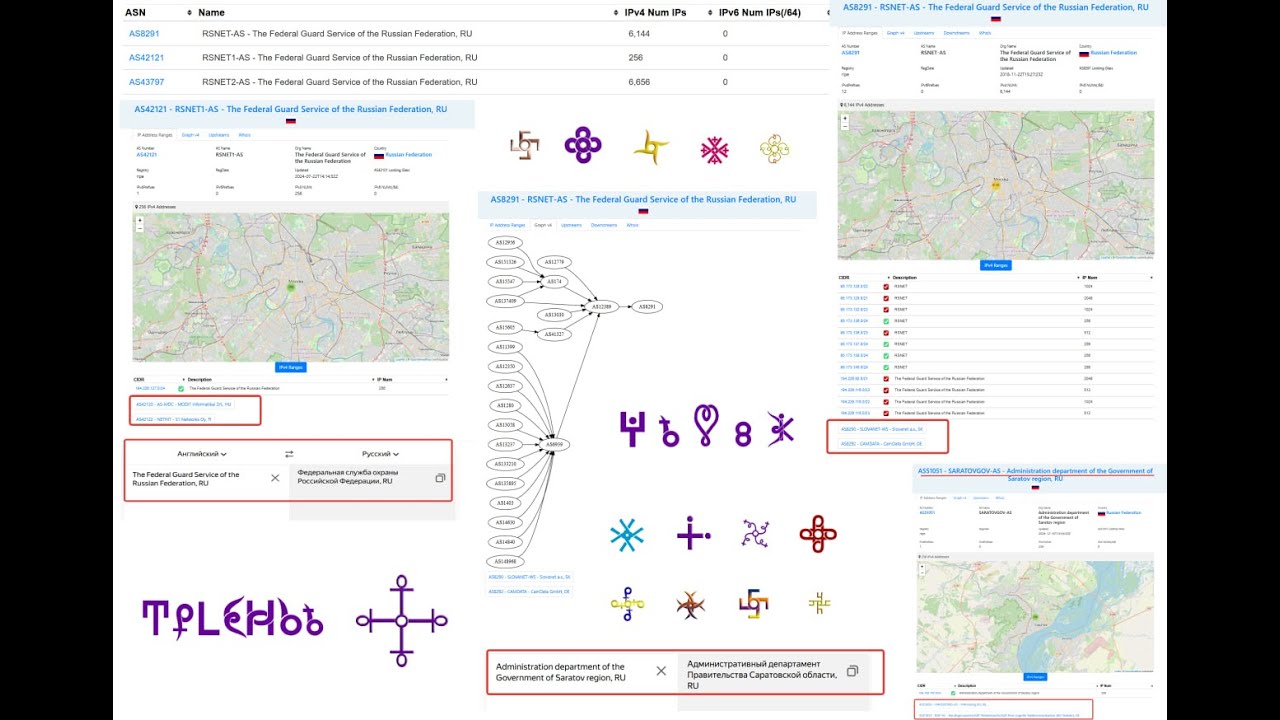Viewport: 1280px width, 720px height.
Task: Copy the Saratov Russian translation
Action: click(852, 671)
